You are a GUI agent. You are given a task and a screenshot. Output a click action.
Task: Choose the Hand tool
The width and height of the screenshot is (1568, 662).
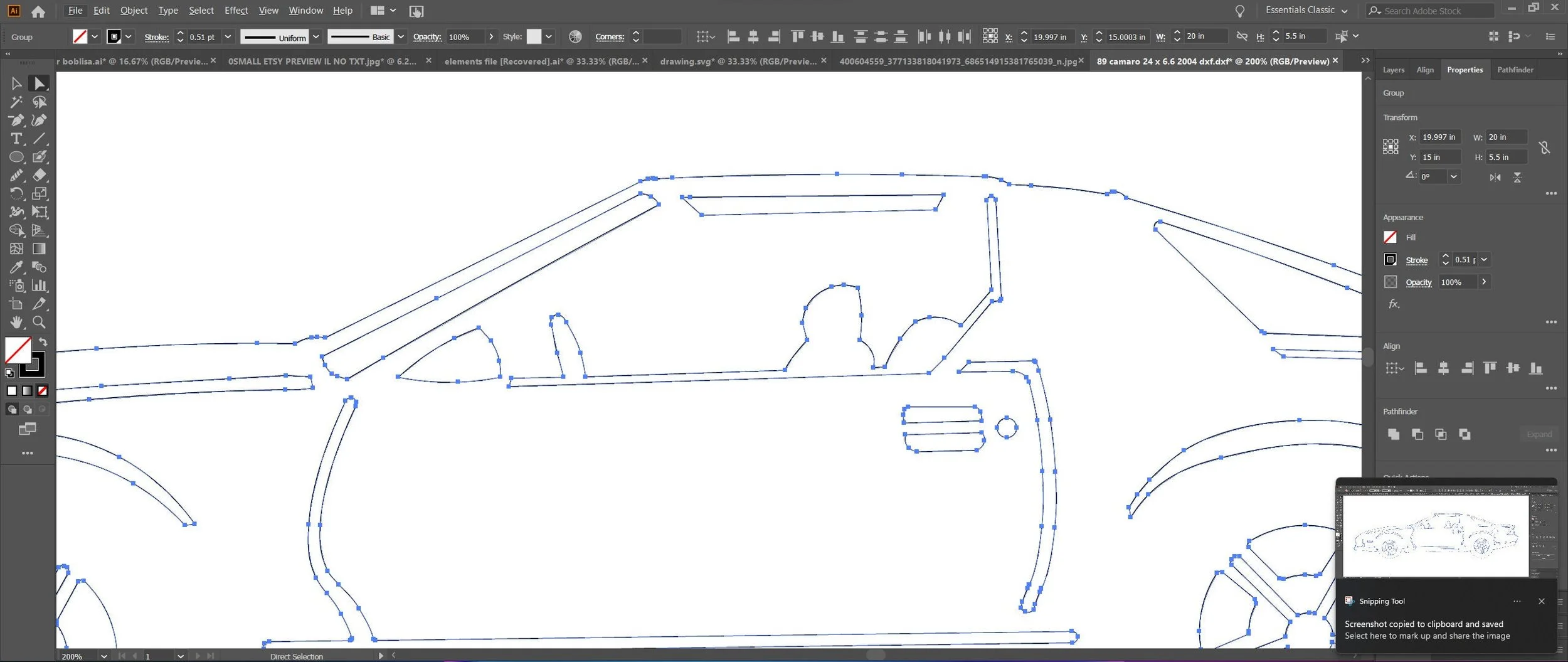click(x=16, y=322)
